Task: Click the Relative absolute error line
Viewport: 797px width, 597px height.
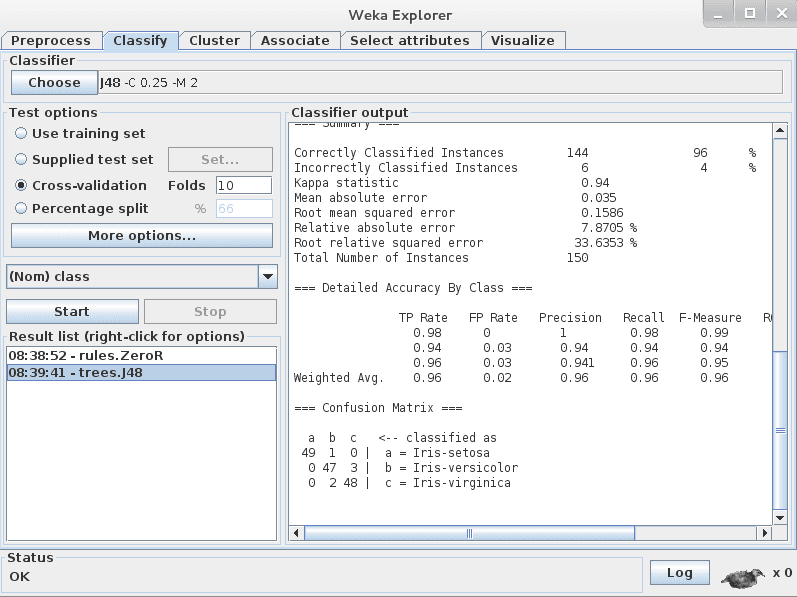Action: coord(466,228)
